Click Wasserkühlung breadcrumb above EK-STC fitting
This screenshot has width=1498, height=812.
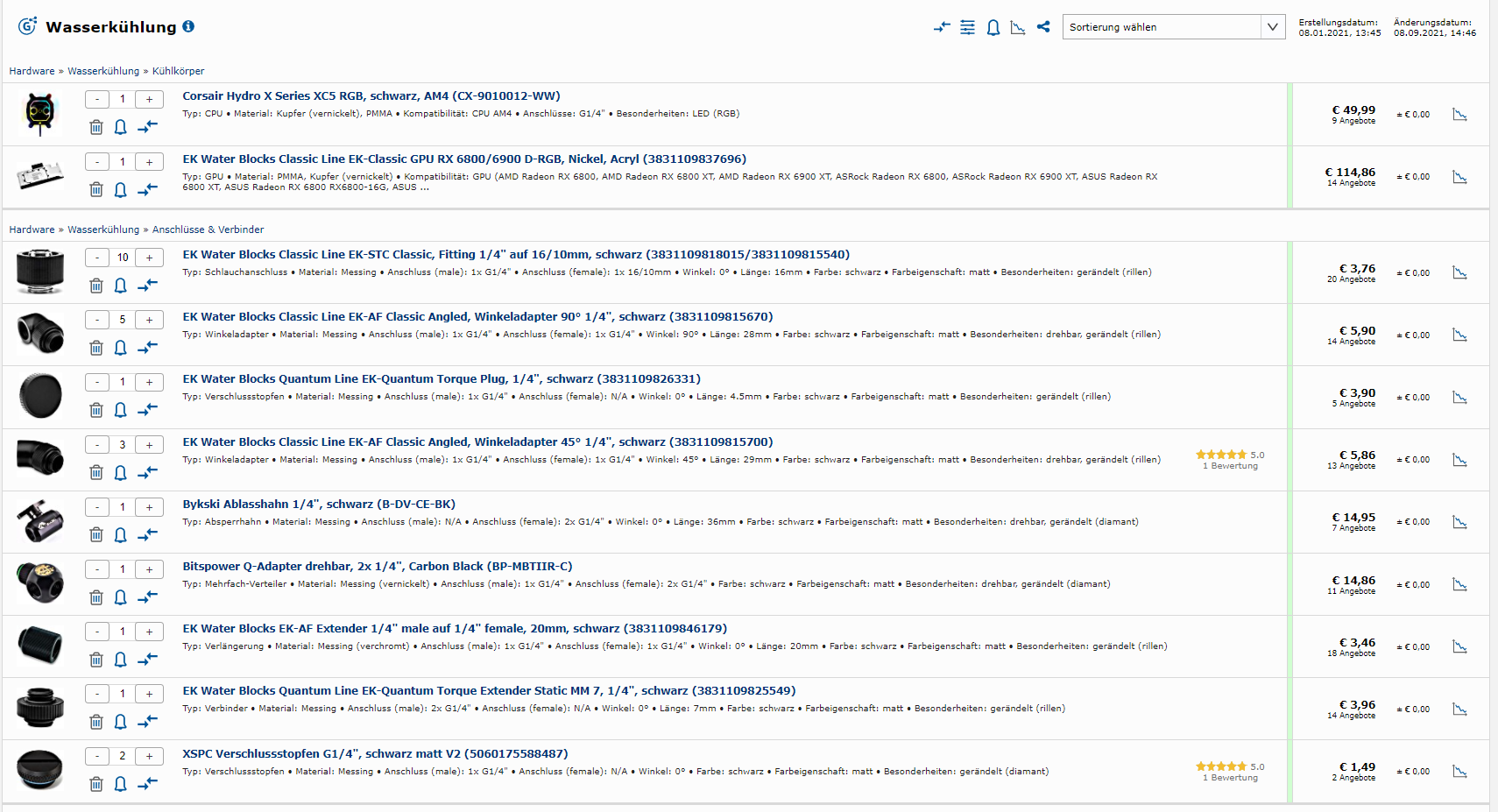point(103,229)
